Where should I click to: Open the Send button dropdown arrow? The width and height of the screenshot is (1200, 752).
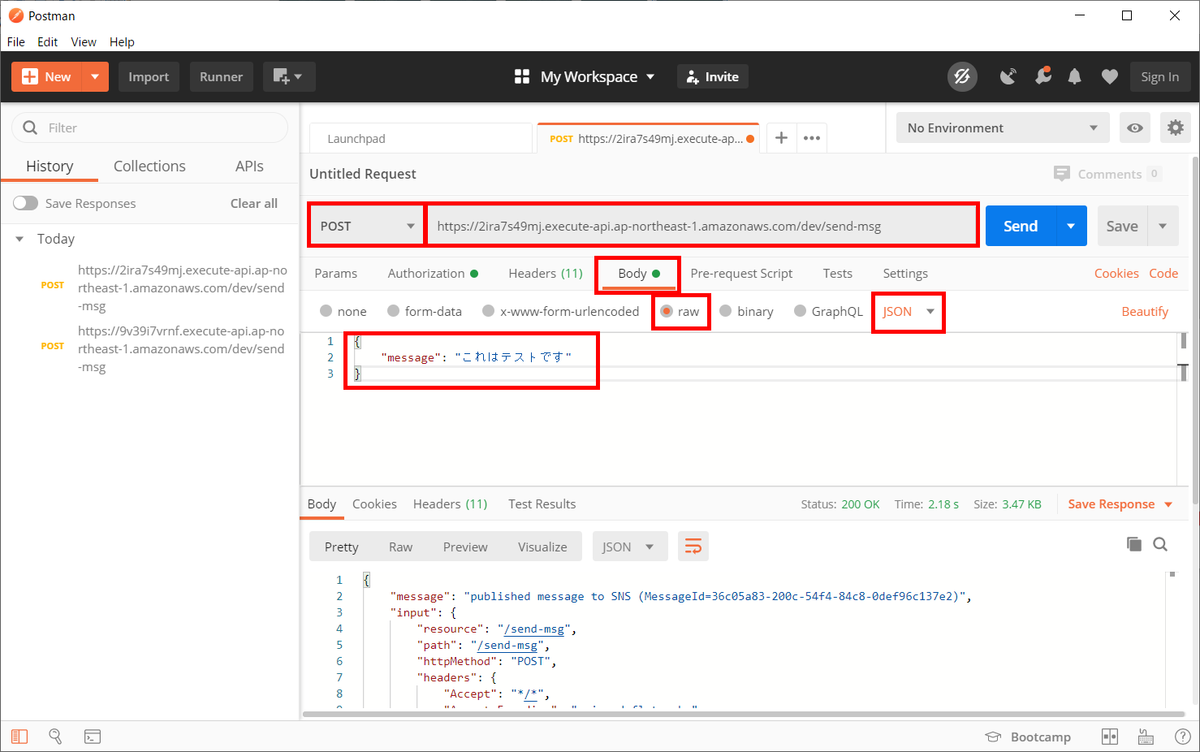[x=1071, y=226]
